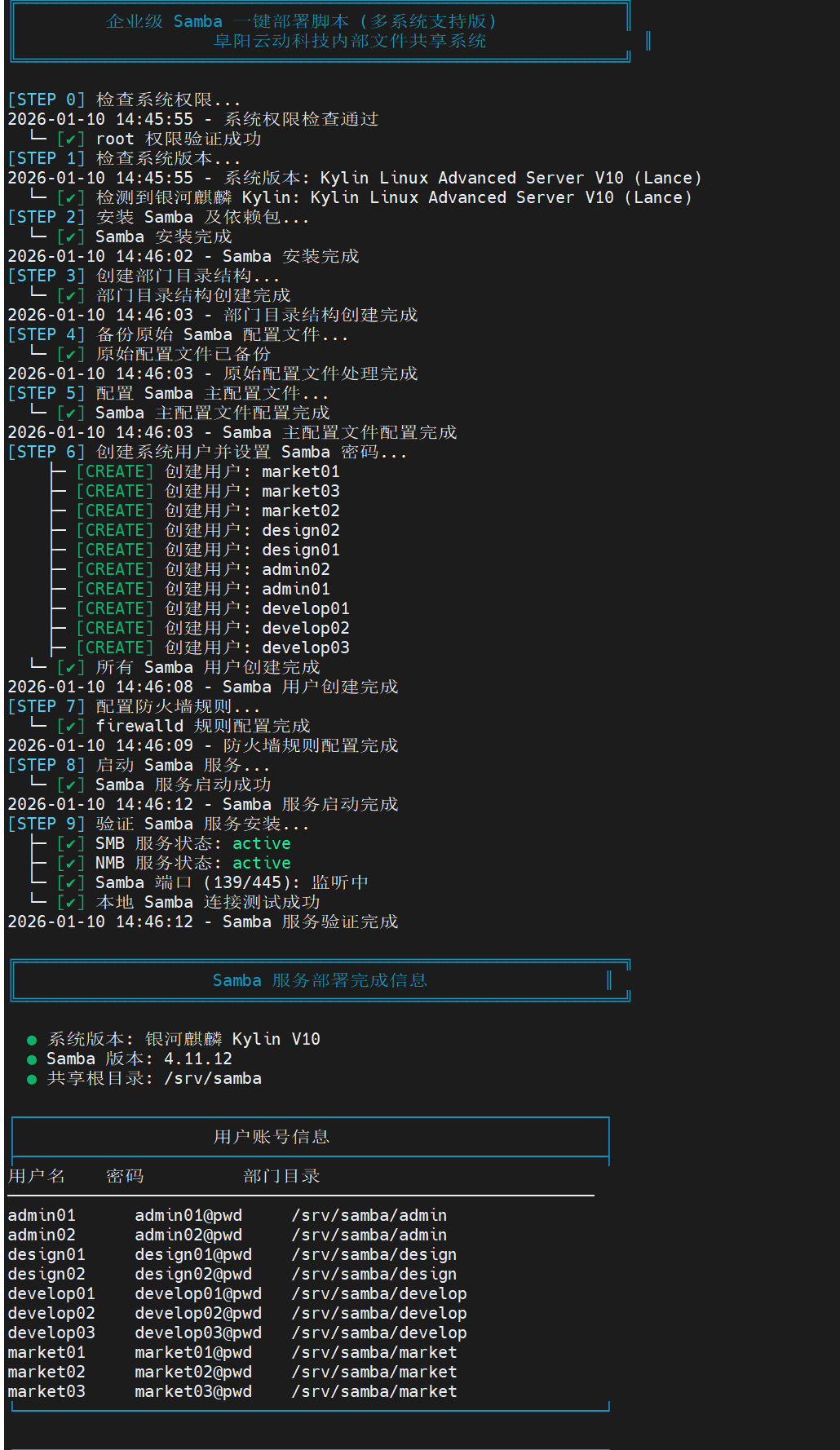Click the 'admin01@pwd' password cell

click(188, 1215)
